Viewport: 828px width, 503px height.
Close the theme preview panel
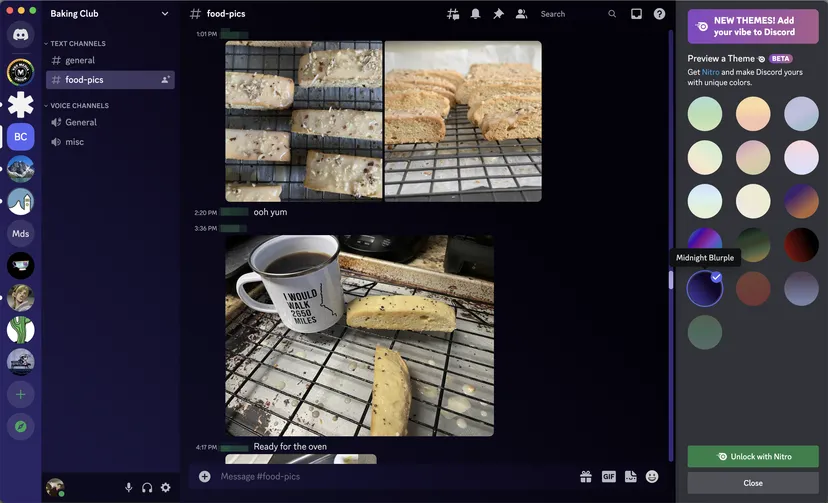[753, 483]
